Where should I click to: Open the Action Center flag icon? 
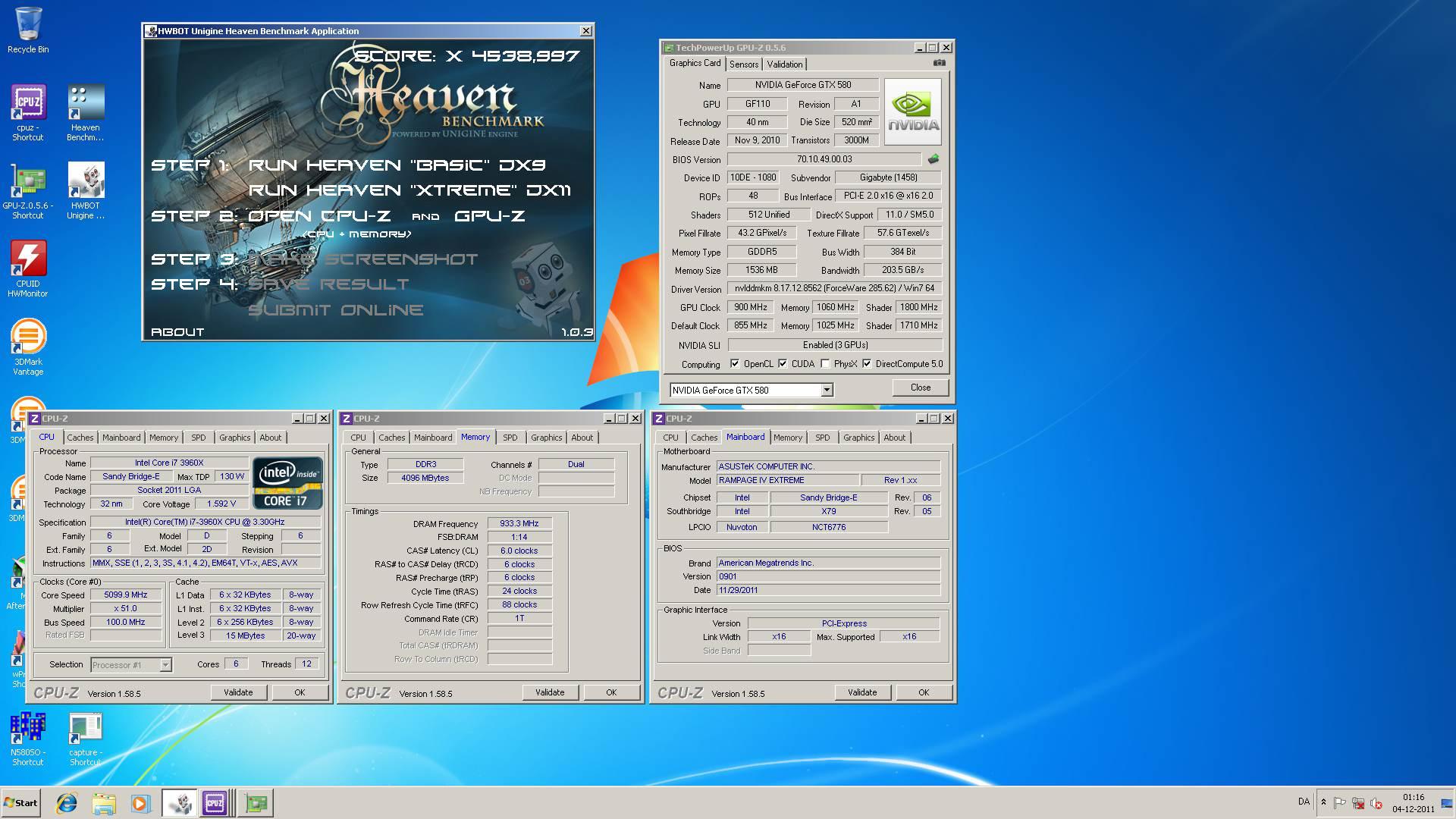pyautogui.click(x=1340, y=802)
